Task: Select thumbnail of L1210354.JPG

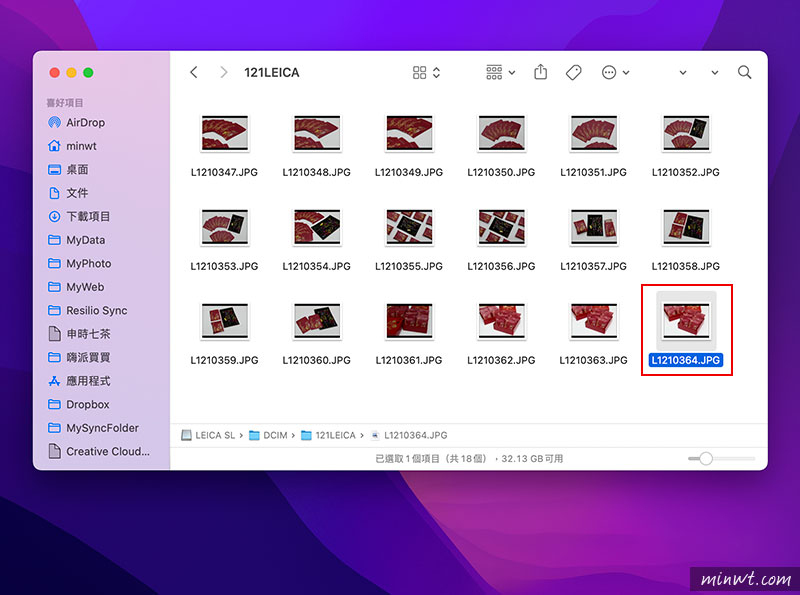Action: pyautogui.click(x=317, y=227)
